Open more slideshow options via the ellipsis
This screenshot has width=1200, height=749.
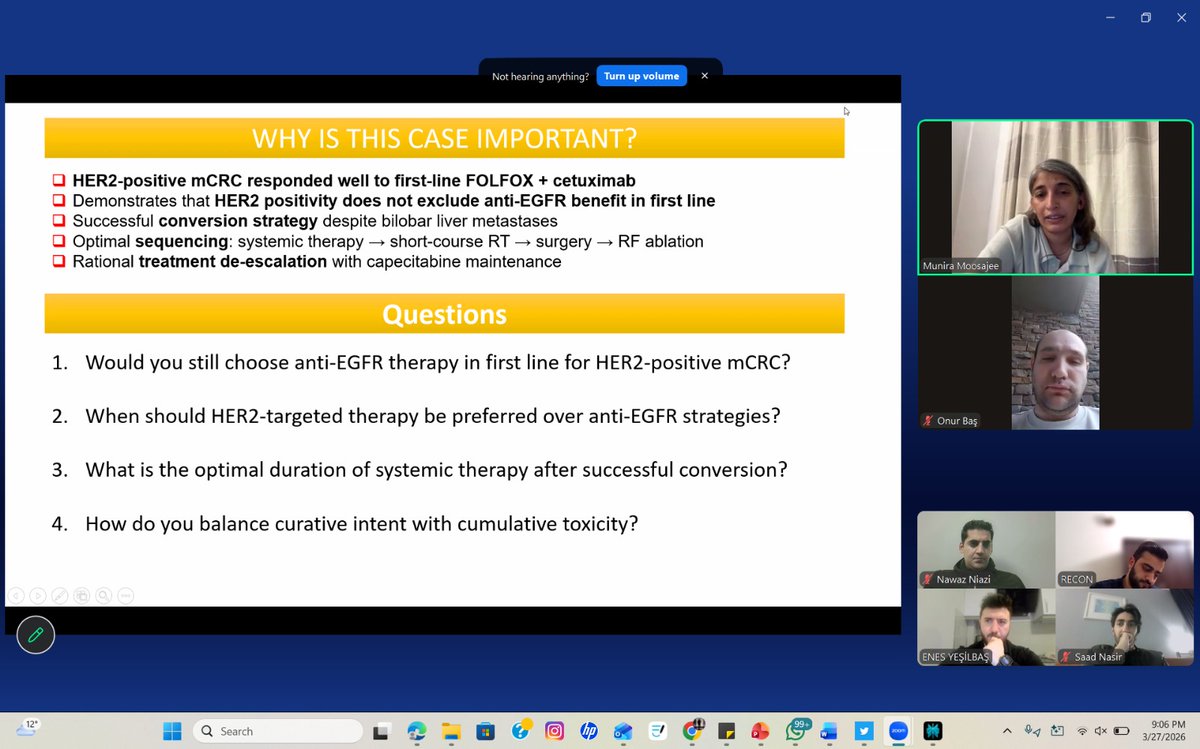click(x=125, y=595)
